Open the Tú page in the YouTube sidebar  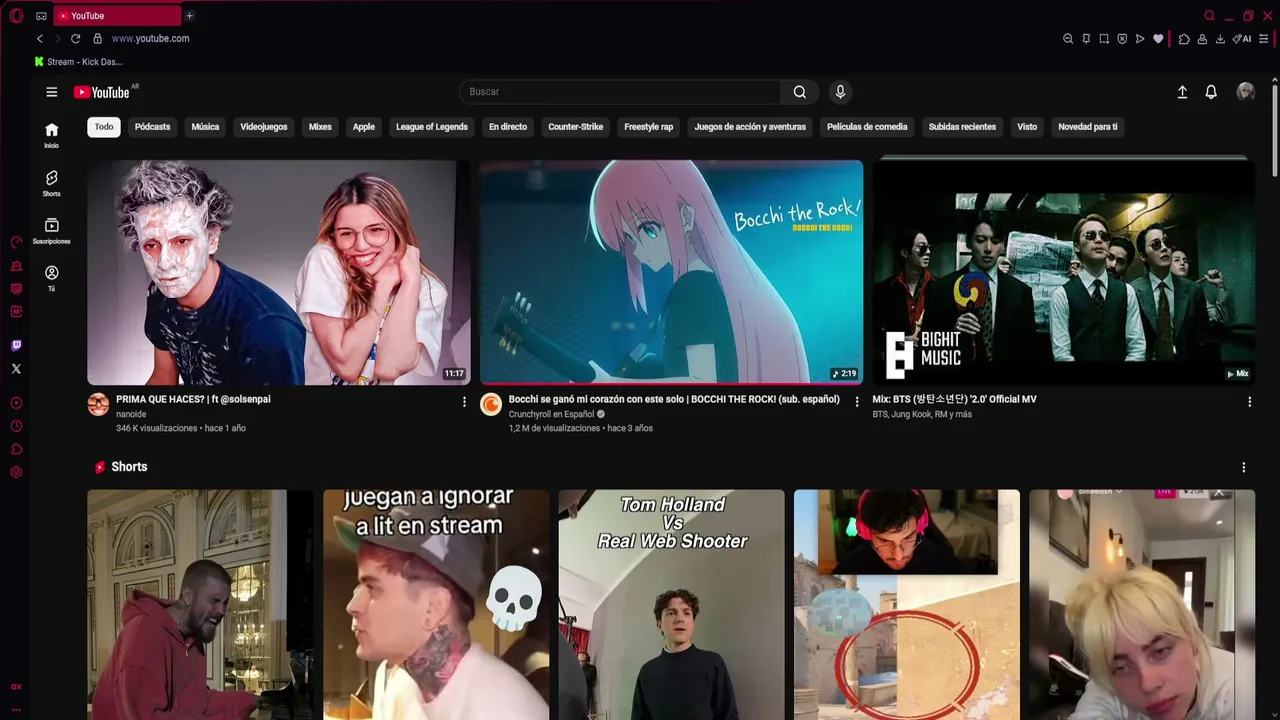click(52, 279)
